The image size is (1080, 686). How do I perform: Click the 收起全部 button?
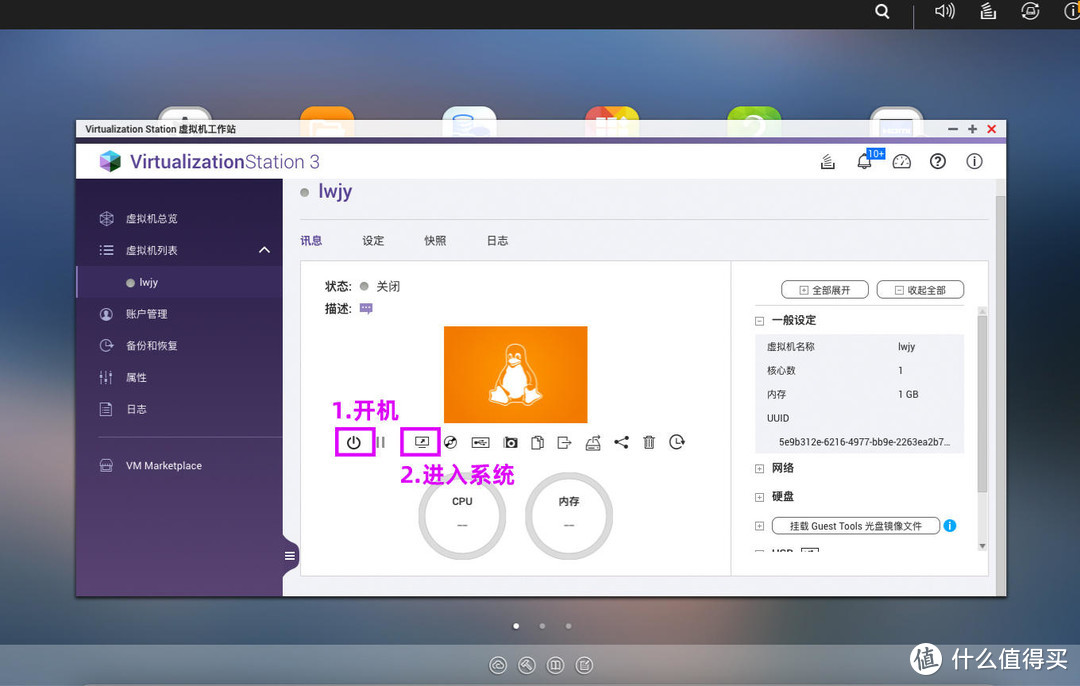click(920, 290)
